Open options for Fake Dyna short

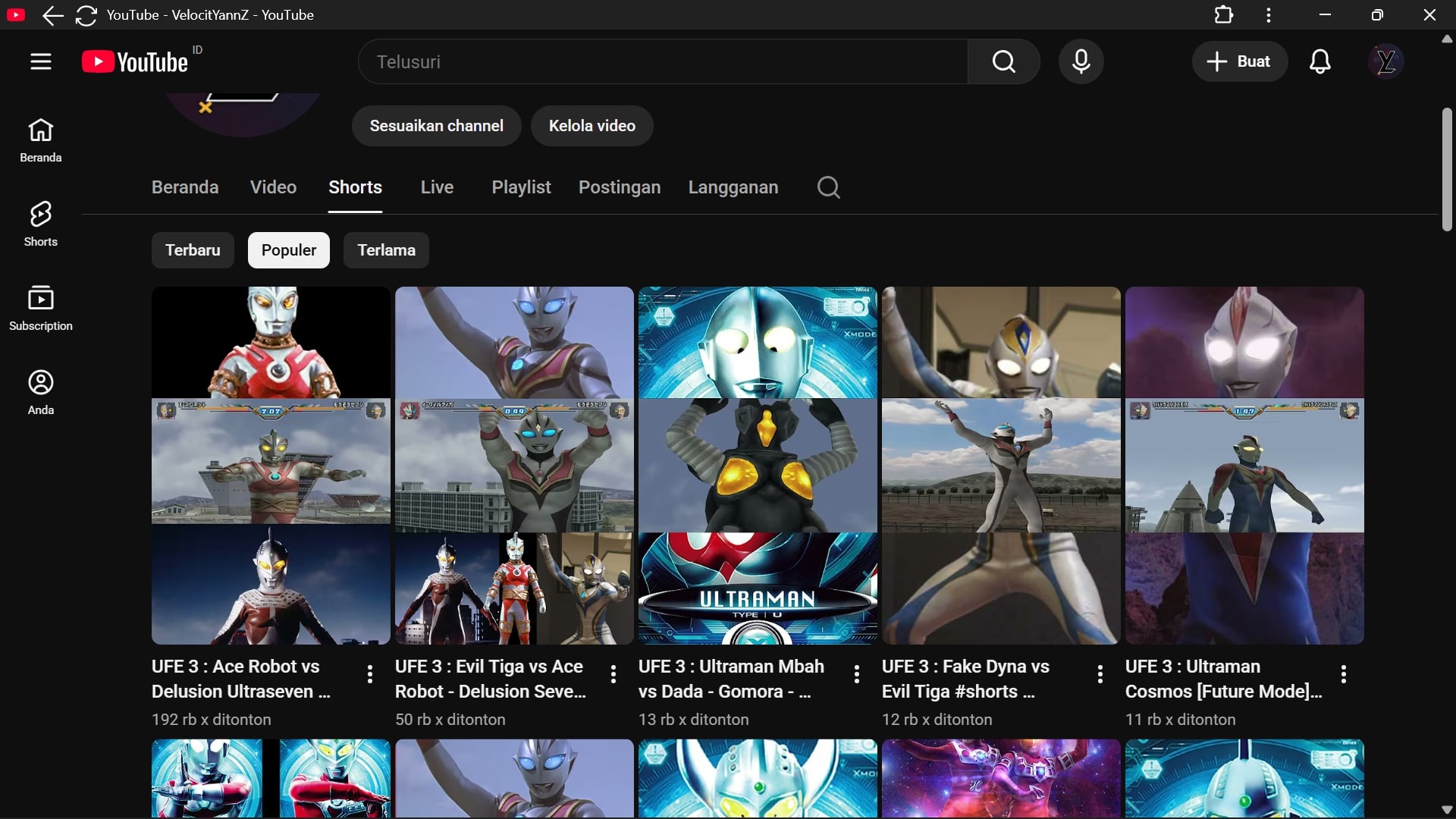[1100, 674]
